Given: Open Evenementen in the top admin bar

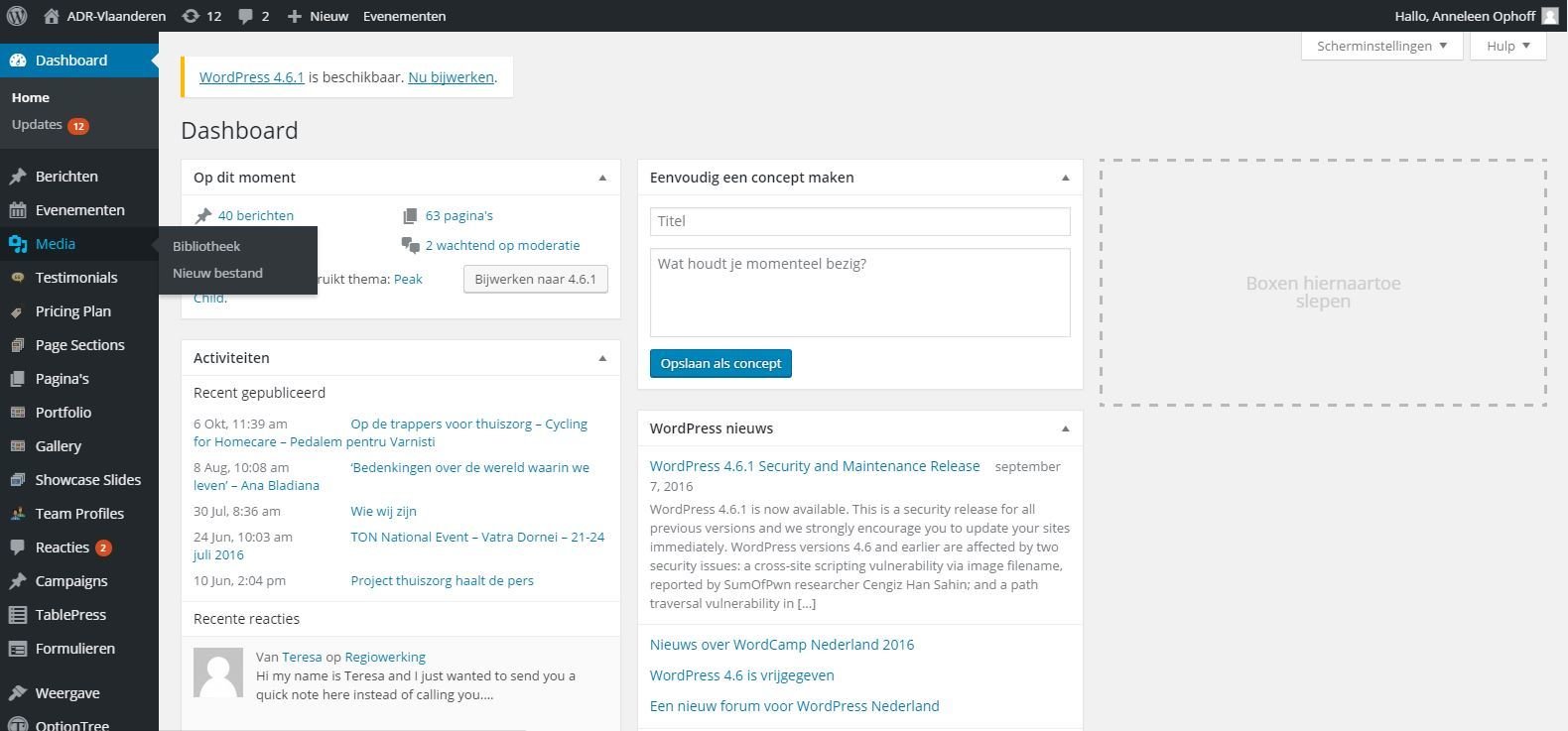Looking at the screenshot, I should click(404, 16).
